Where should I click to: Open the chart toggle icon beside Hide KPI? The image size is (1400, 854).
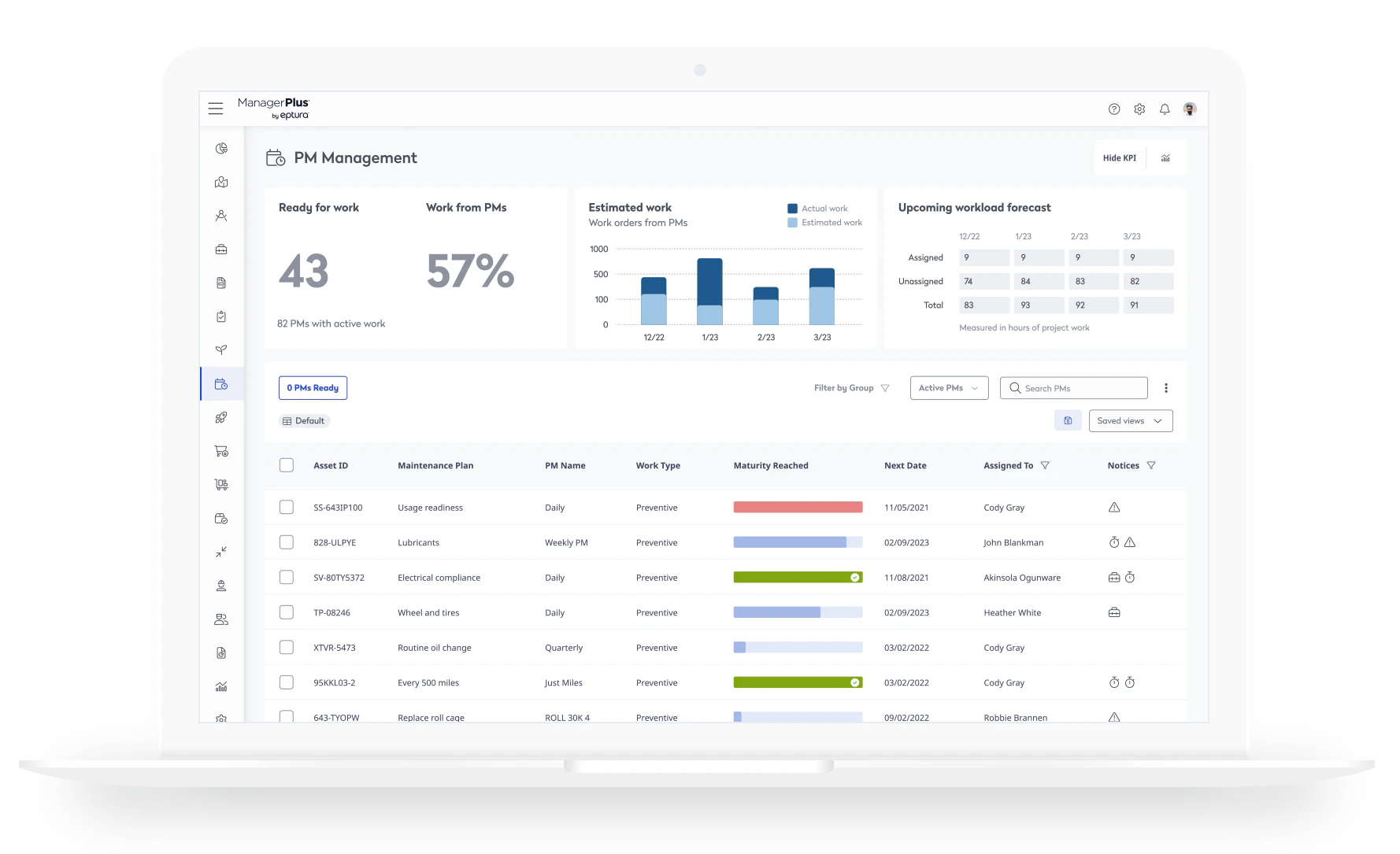click(1165, 157)
